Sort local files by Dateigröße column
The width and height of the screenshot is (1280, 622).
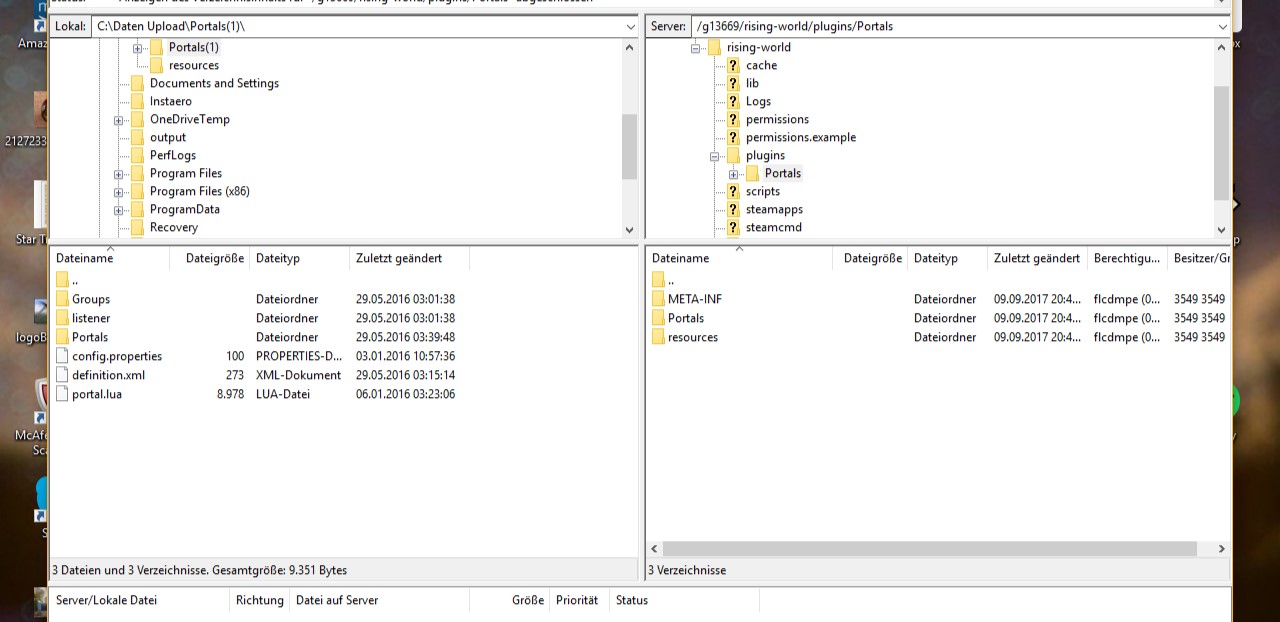point(214,258)
